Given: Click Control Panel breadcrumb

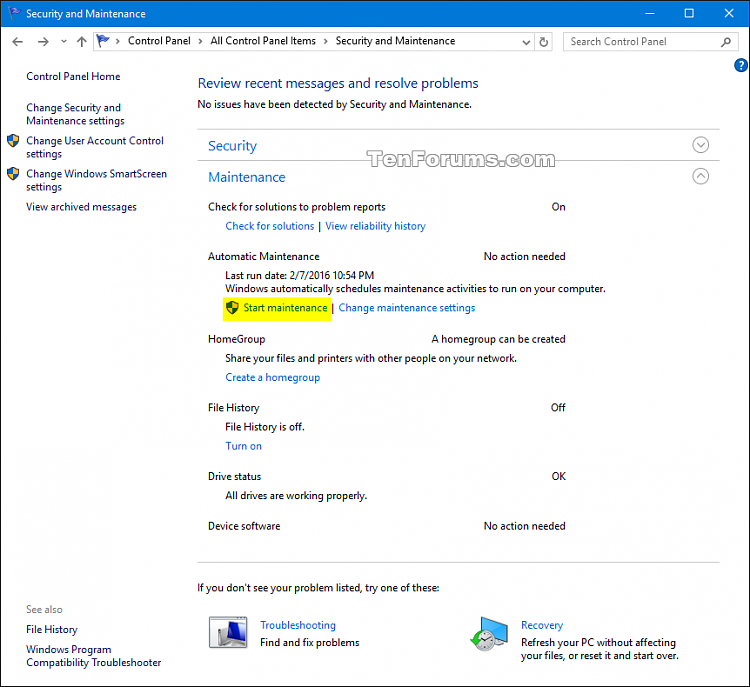Looking at the screenshot, I should click(x=159, y=41).
